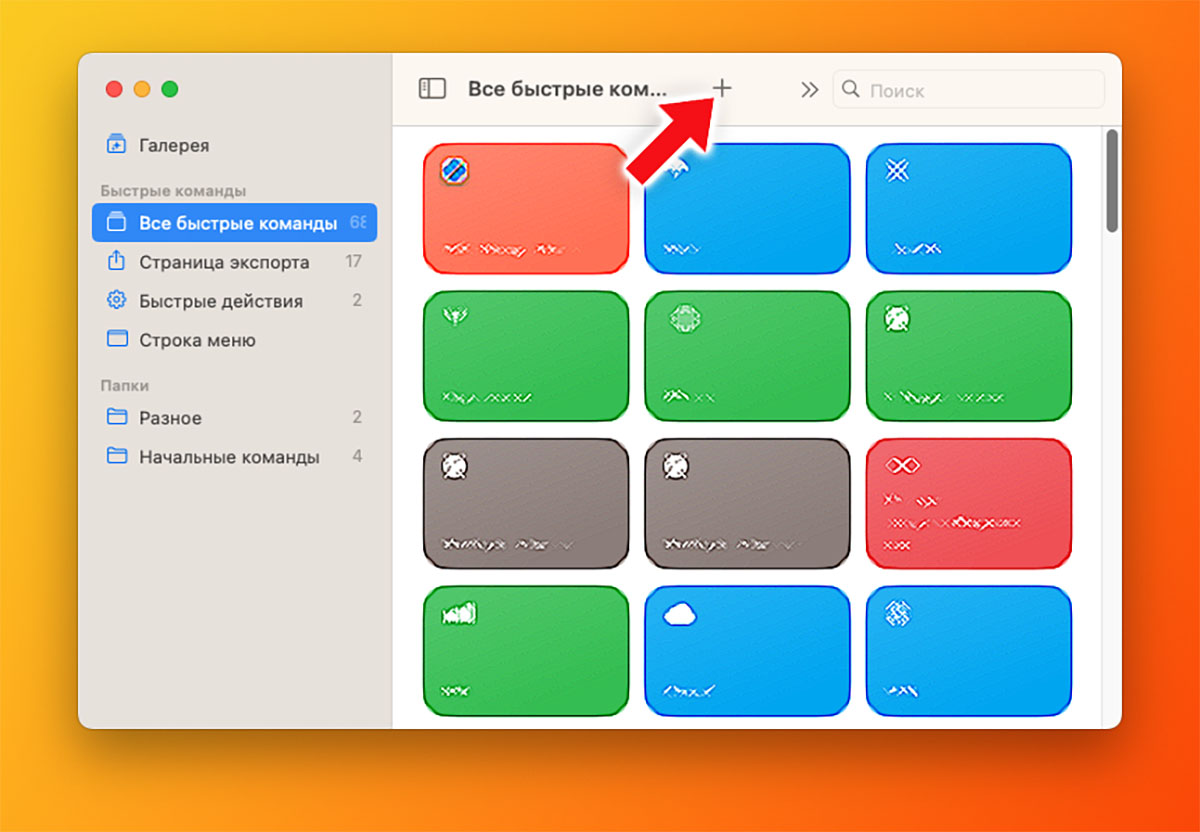Toggle the sidebar visibility icon
Viewport: 1200px width, 832px height.
pos(432,89)
